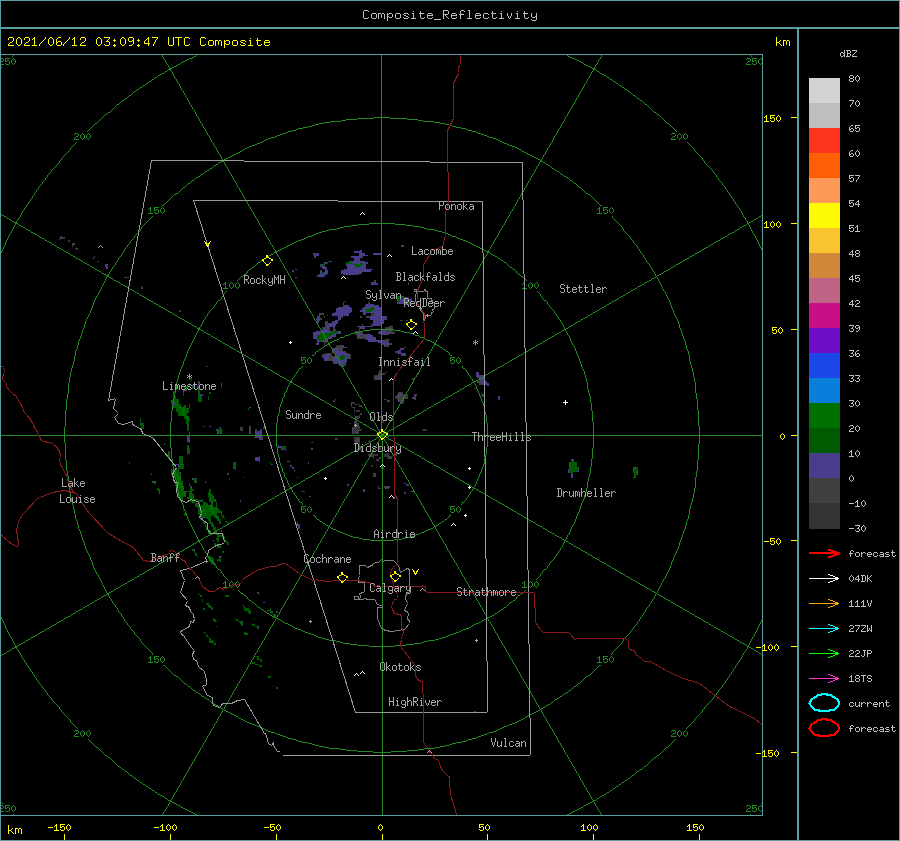Viewport: 900px width, 841px height.
Task: Pick the magenta swatch in dBZ scale
Action: click(824, 315)
